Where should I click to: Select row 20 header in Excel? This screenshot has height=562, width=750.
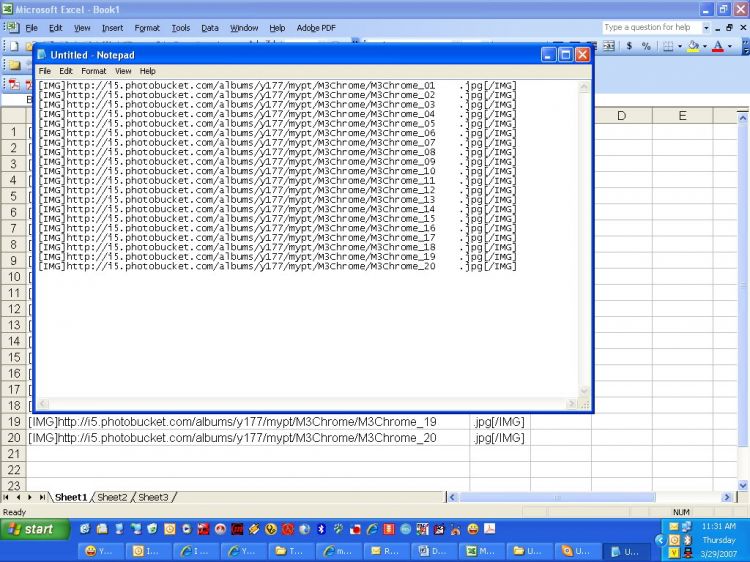pyautogui.click(x=14, y=438)
